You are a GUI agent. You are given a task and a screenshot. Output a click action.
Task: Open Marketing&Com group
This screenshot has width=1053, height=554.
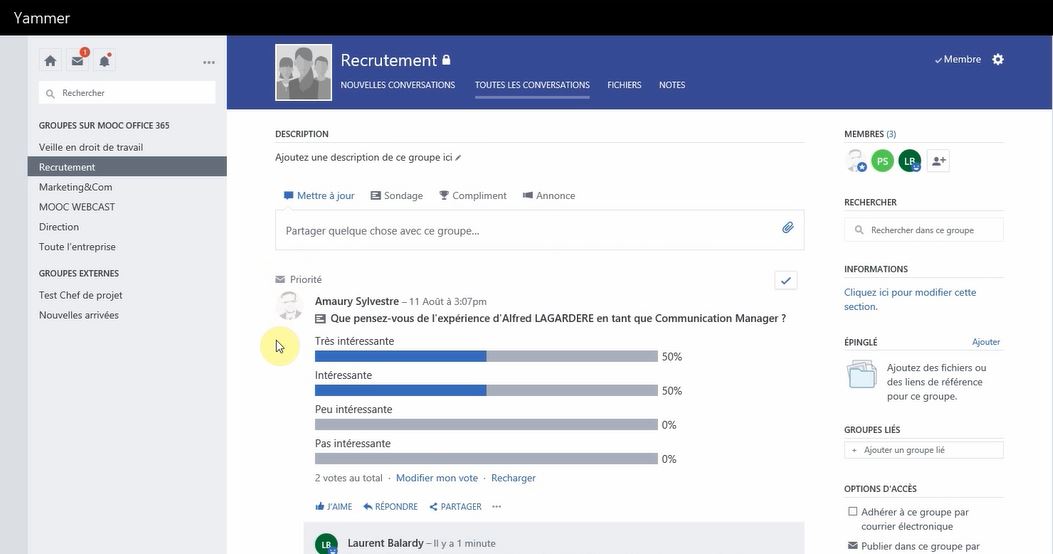click(x=75, y=187)
